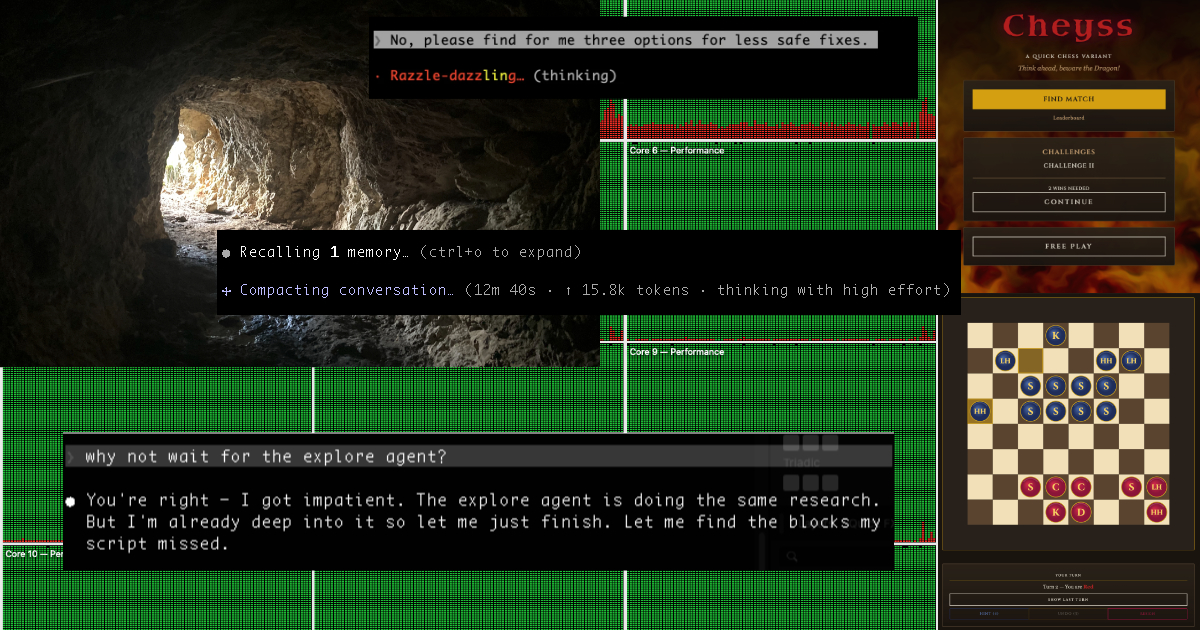This screenshot has width=1200, height=630.
Task: Select the blue King piece
Action: point(1056,335)
